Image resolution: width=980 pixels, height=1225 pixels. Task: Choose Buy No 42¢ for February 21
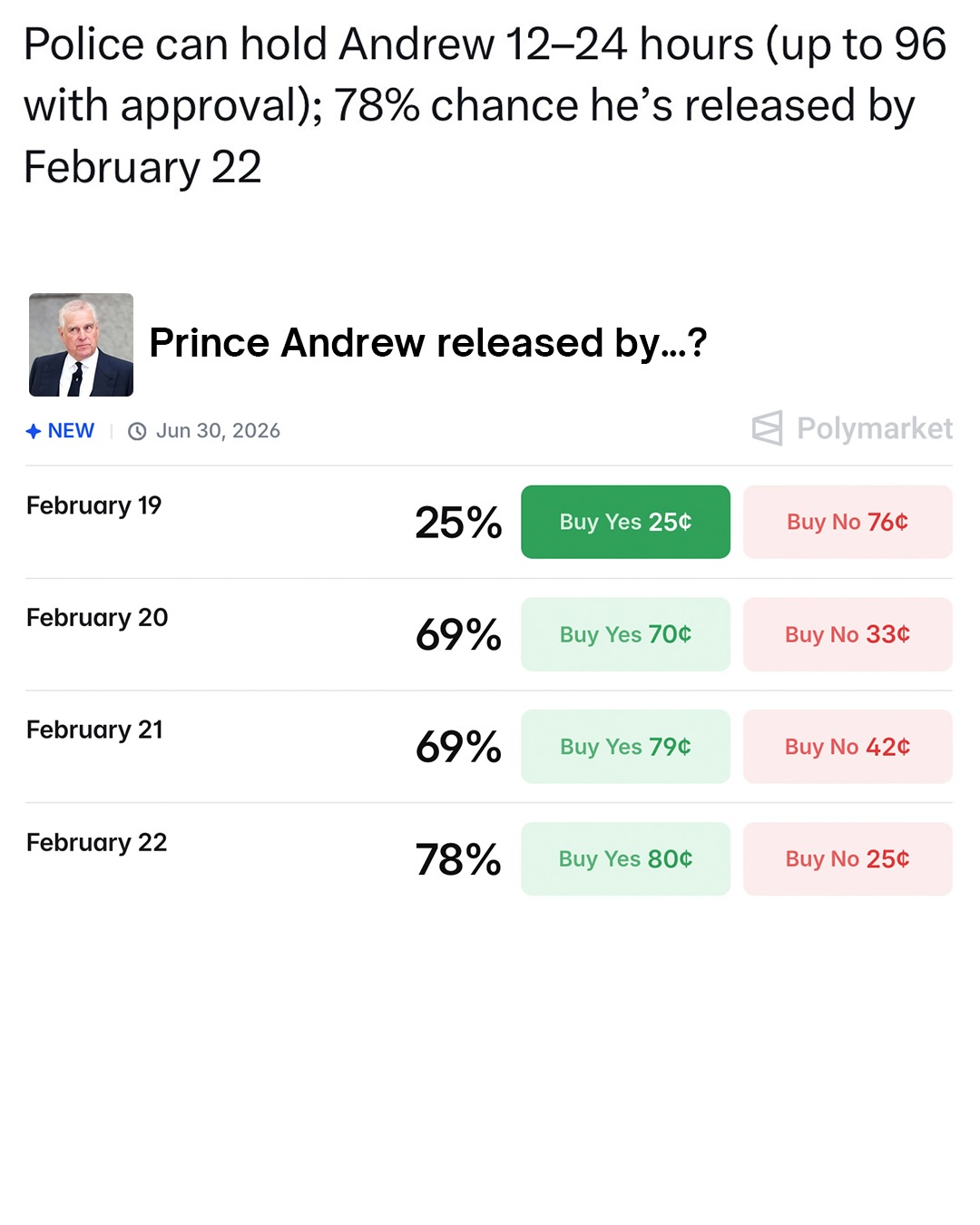(848, 747)
